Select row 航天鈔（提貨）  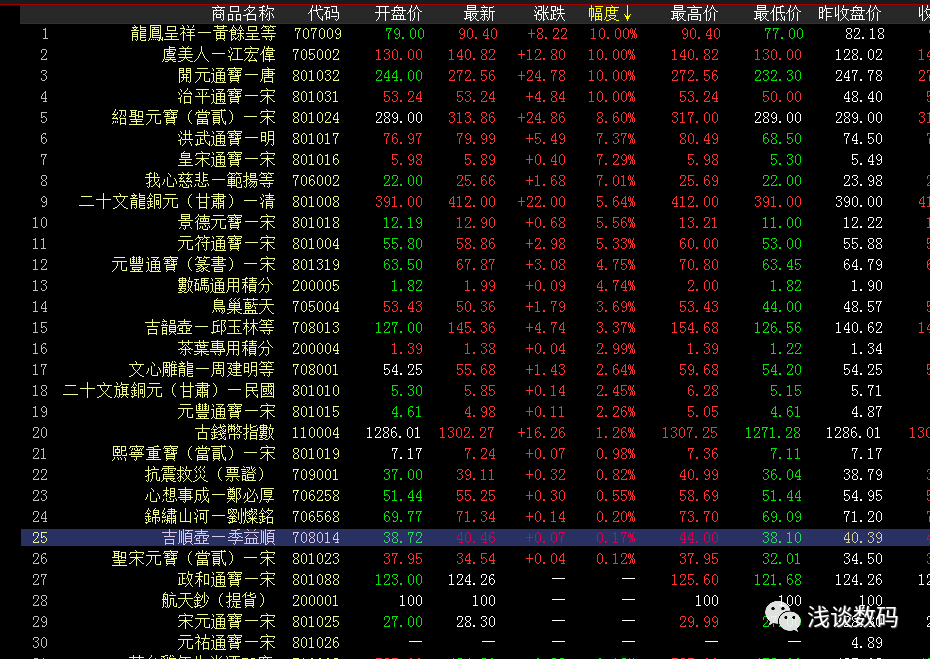[474, 600]
